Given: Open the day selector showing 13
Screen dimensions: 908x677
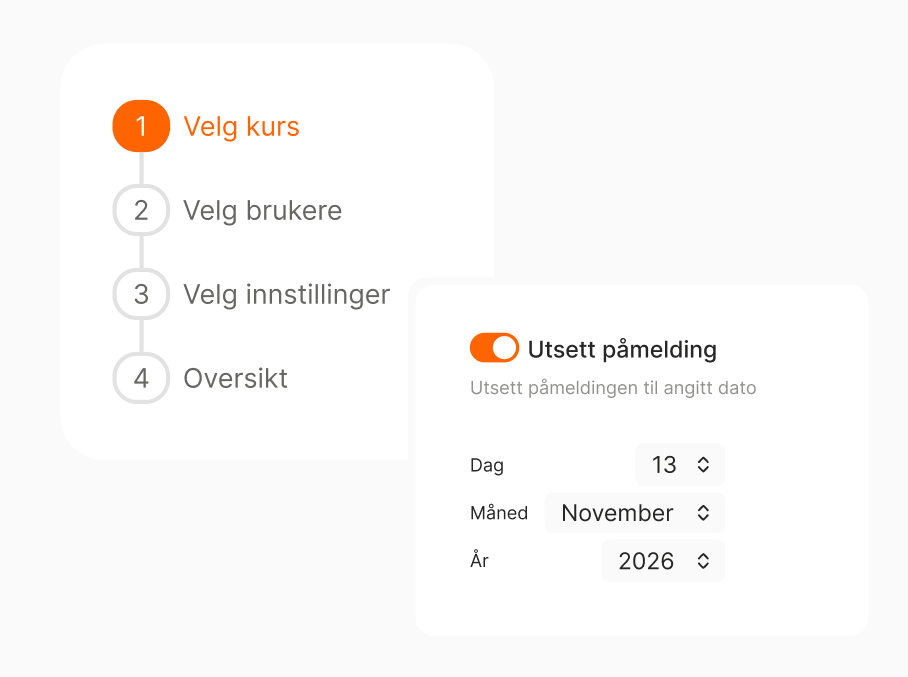Looking at the screenshot, I should tap(680, 464).
